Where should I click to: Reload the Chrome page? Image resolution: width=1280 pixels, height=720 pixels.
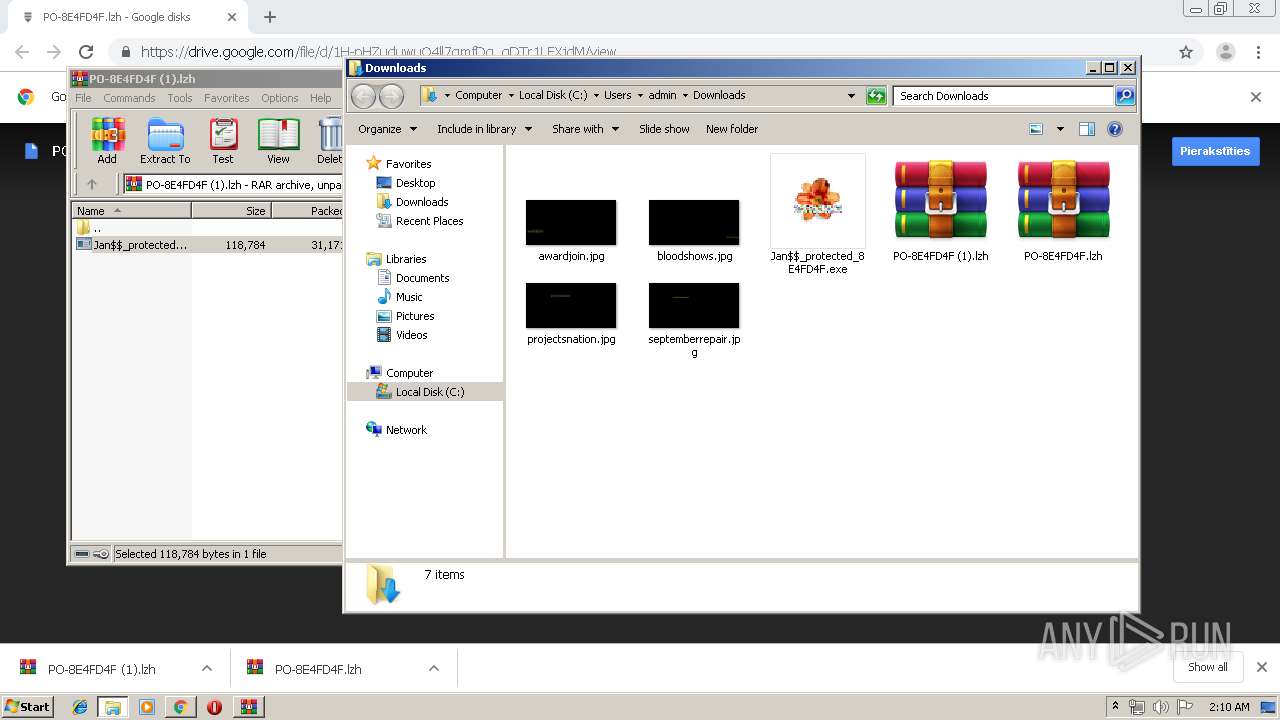point(86,52)
